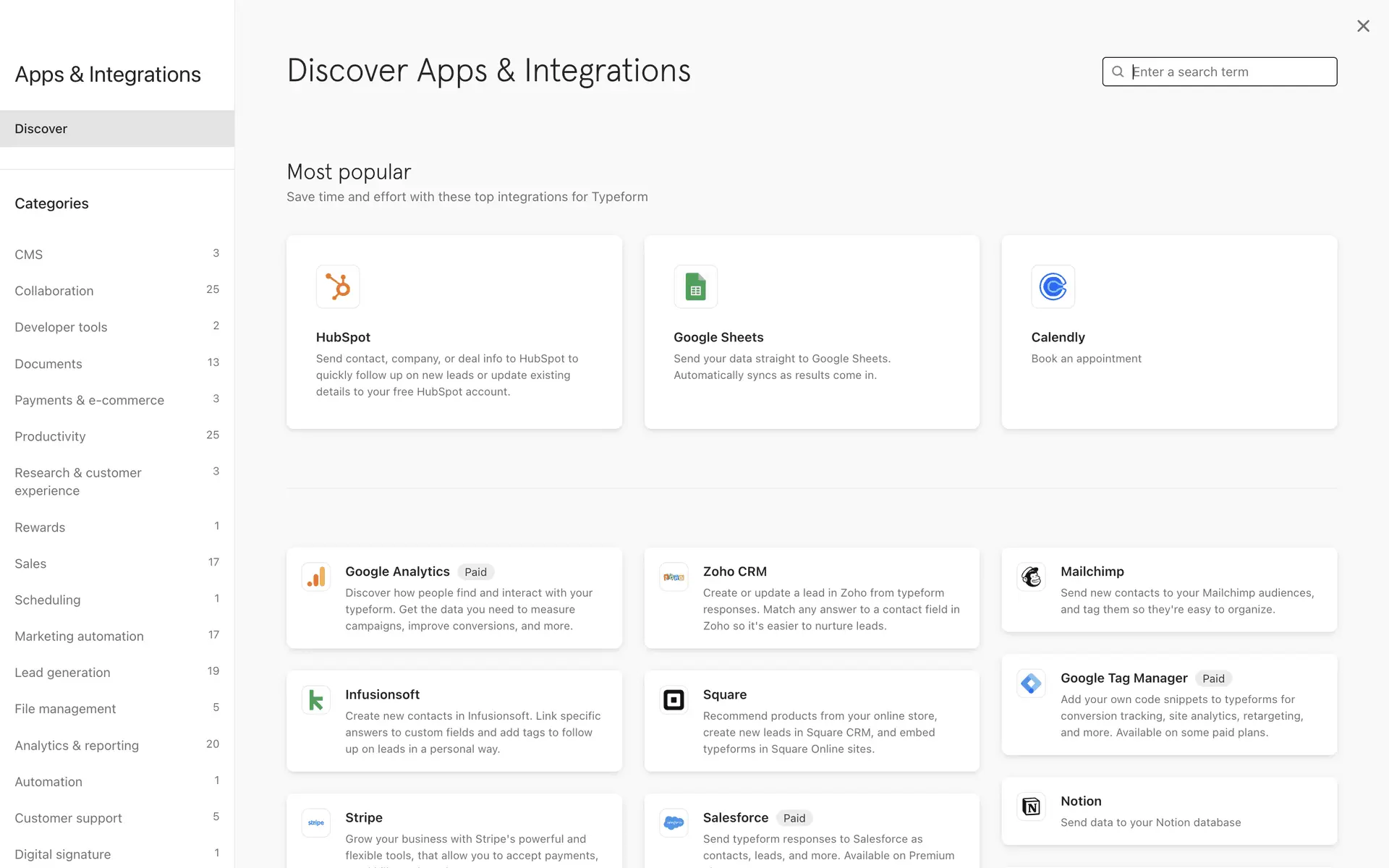Choose the Marketing automation category

tap(79, 637)
